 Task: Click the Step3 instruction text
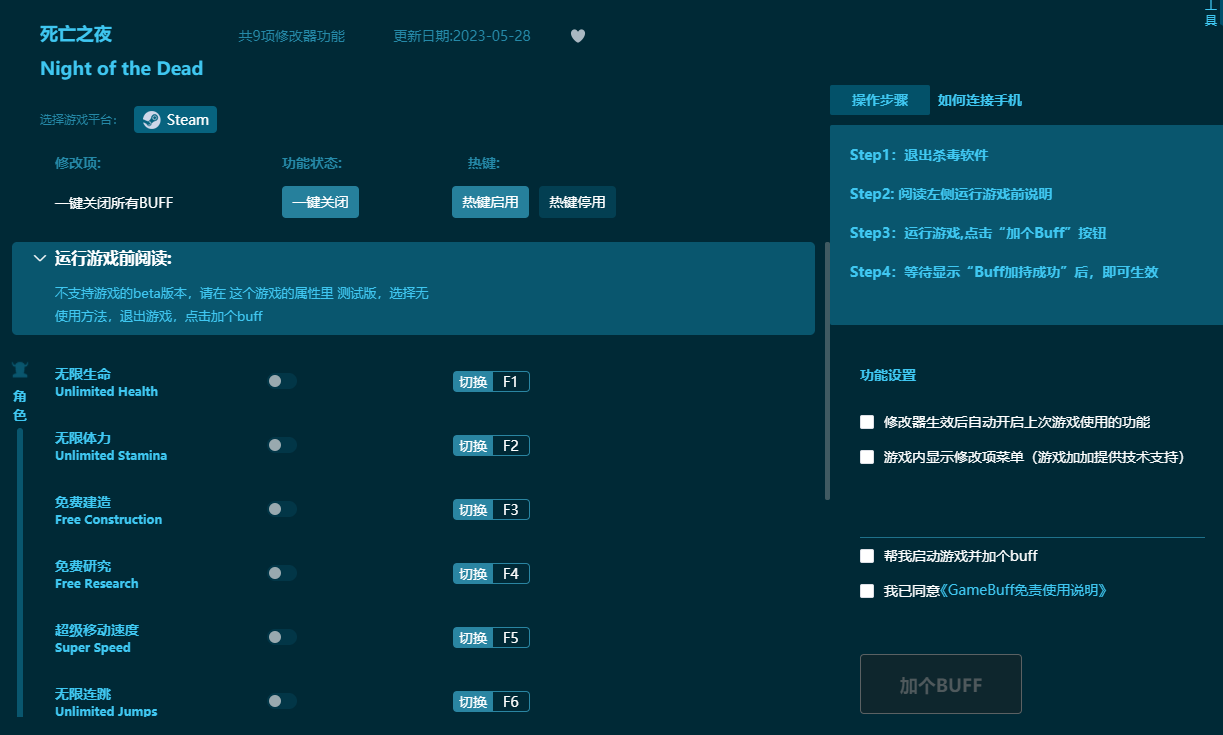[x=978, y=233]
